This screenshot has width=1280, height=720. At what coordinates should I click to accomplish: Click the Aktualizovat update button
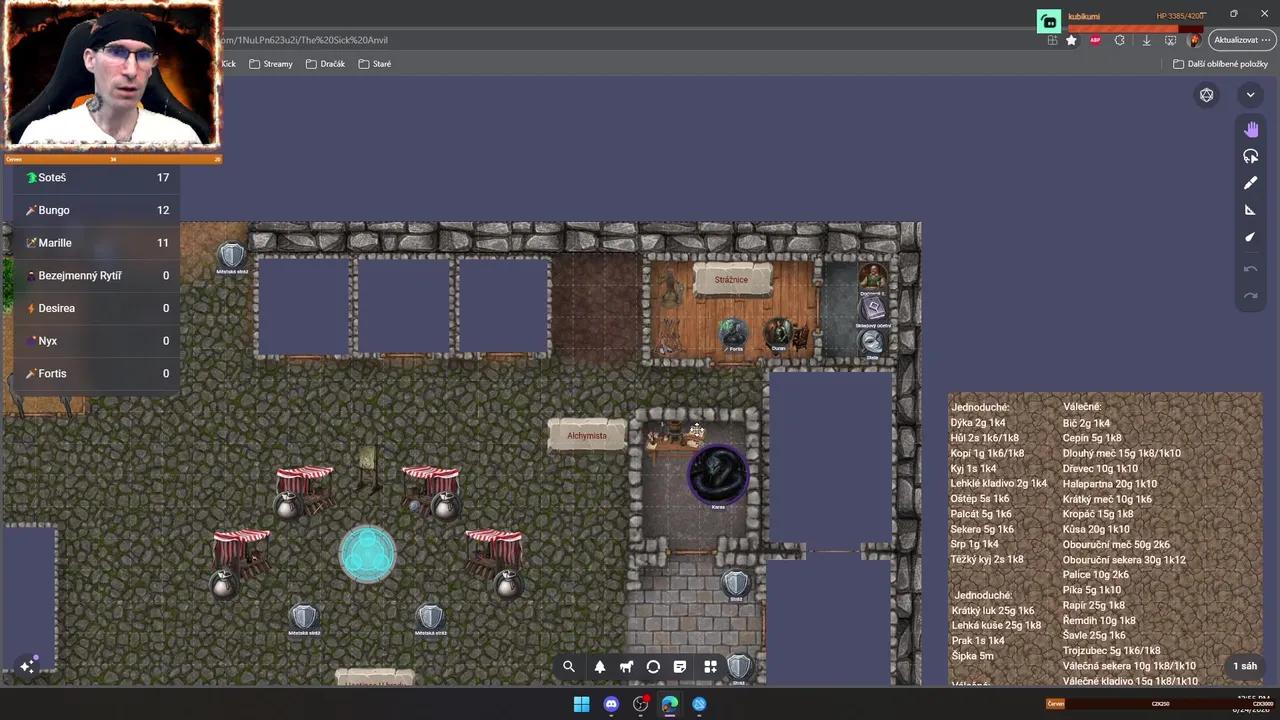pyautogui.click(x=1241, y=40)
